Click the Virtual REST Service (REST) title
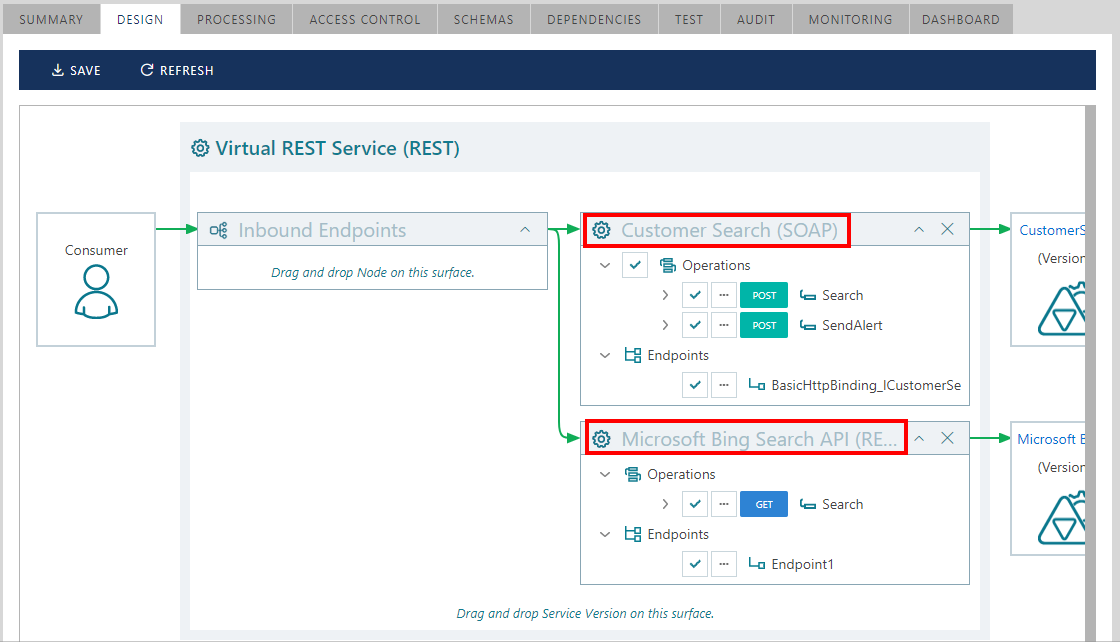The height and width of the screenshot is (642, 1120). click(x=338, y=149)
